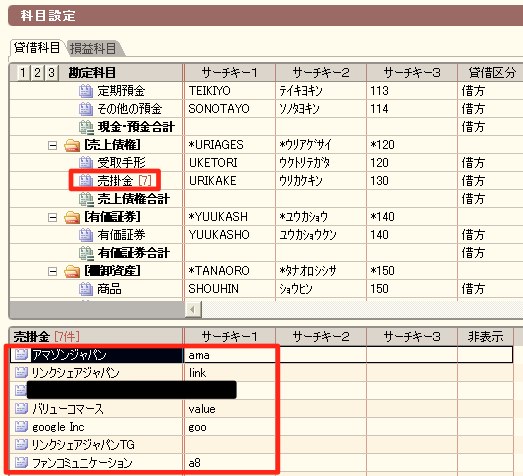Collapse the 有価証券 group
523x476 pixels.
(52, 217)
